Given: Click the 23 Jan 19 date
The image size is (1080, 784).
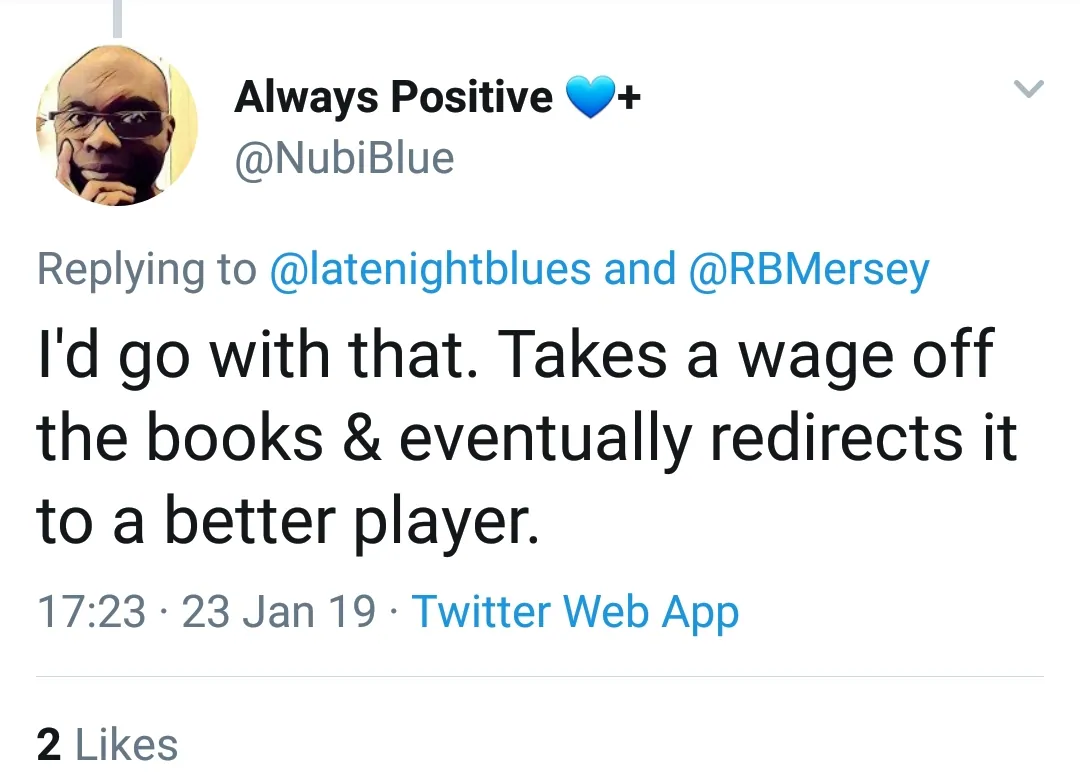Looking at the screenshot, I should [278, 612].
